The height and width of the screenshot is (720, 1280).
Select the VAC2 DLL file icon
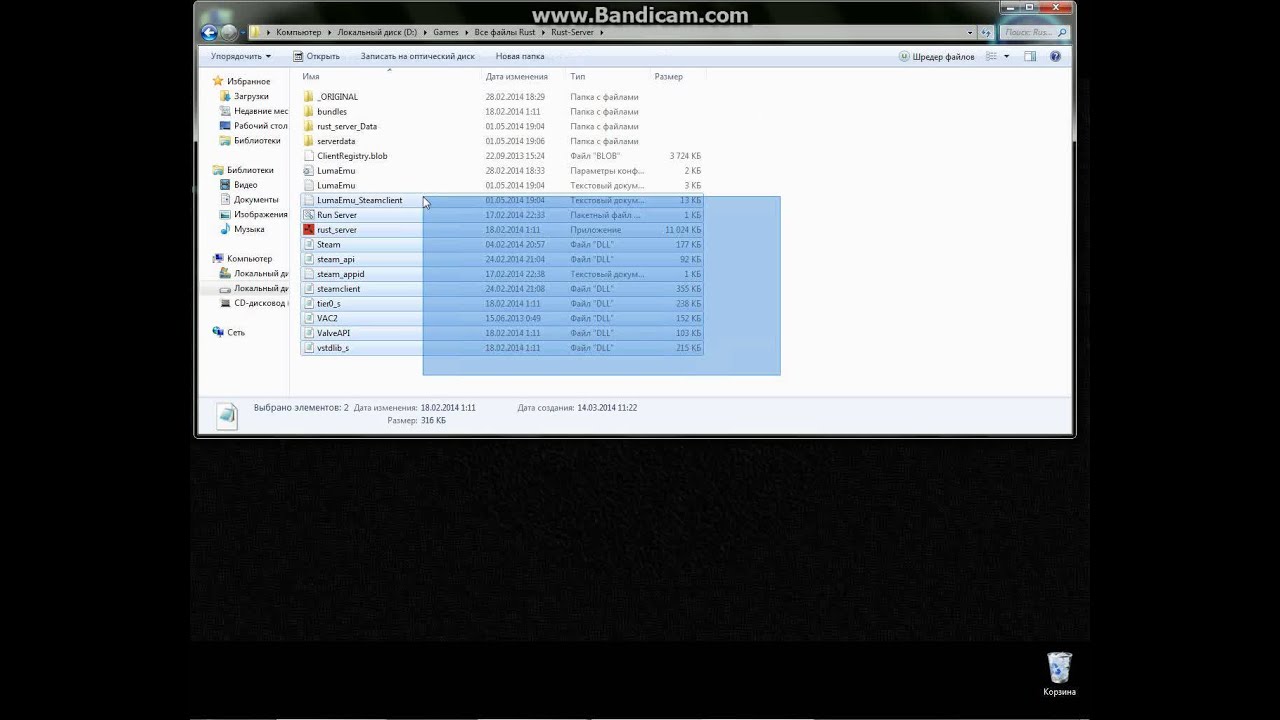(x=309, y=318)
